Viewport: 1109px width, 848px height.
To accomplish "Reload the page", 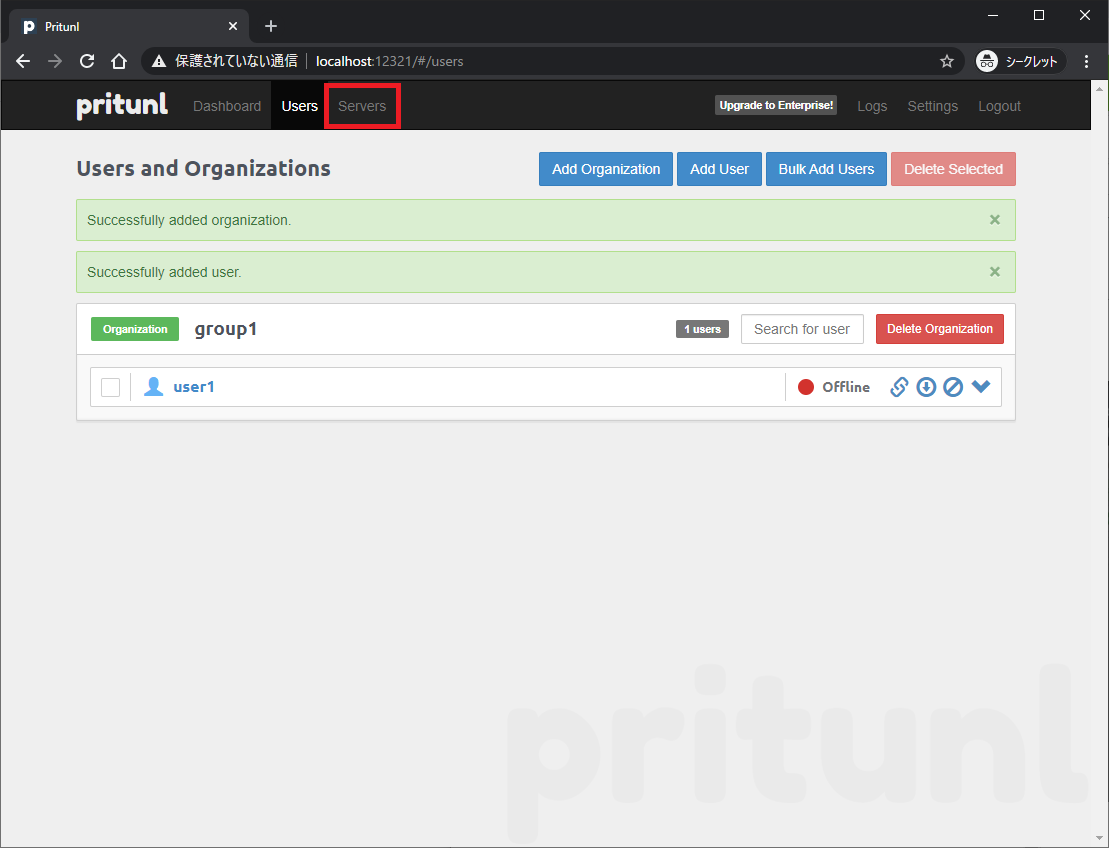I will 86,62.
